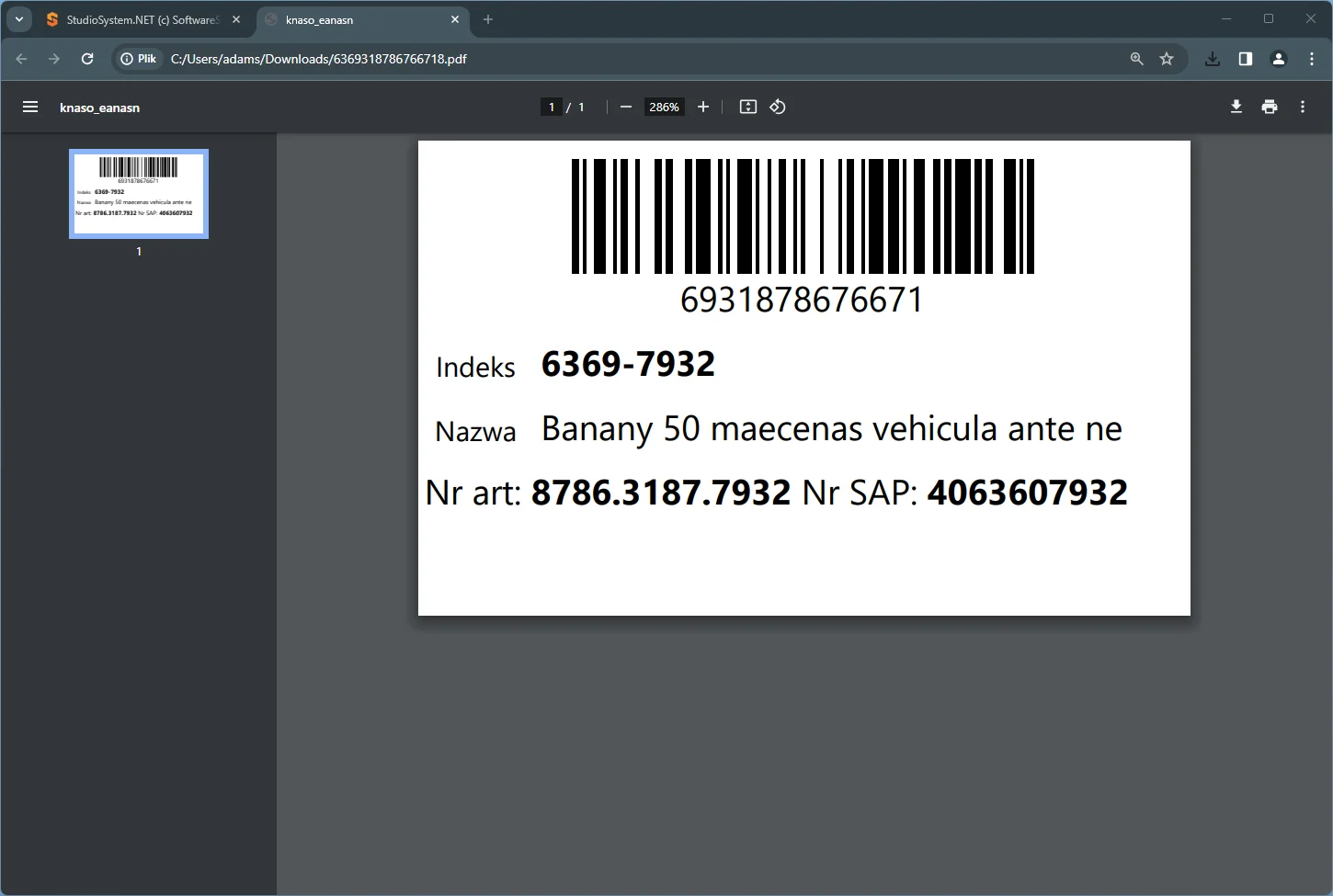The image size is (1333, 896).
Task: Activate fit to page view
Action: pos(747,107)
